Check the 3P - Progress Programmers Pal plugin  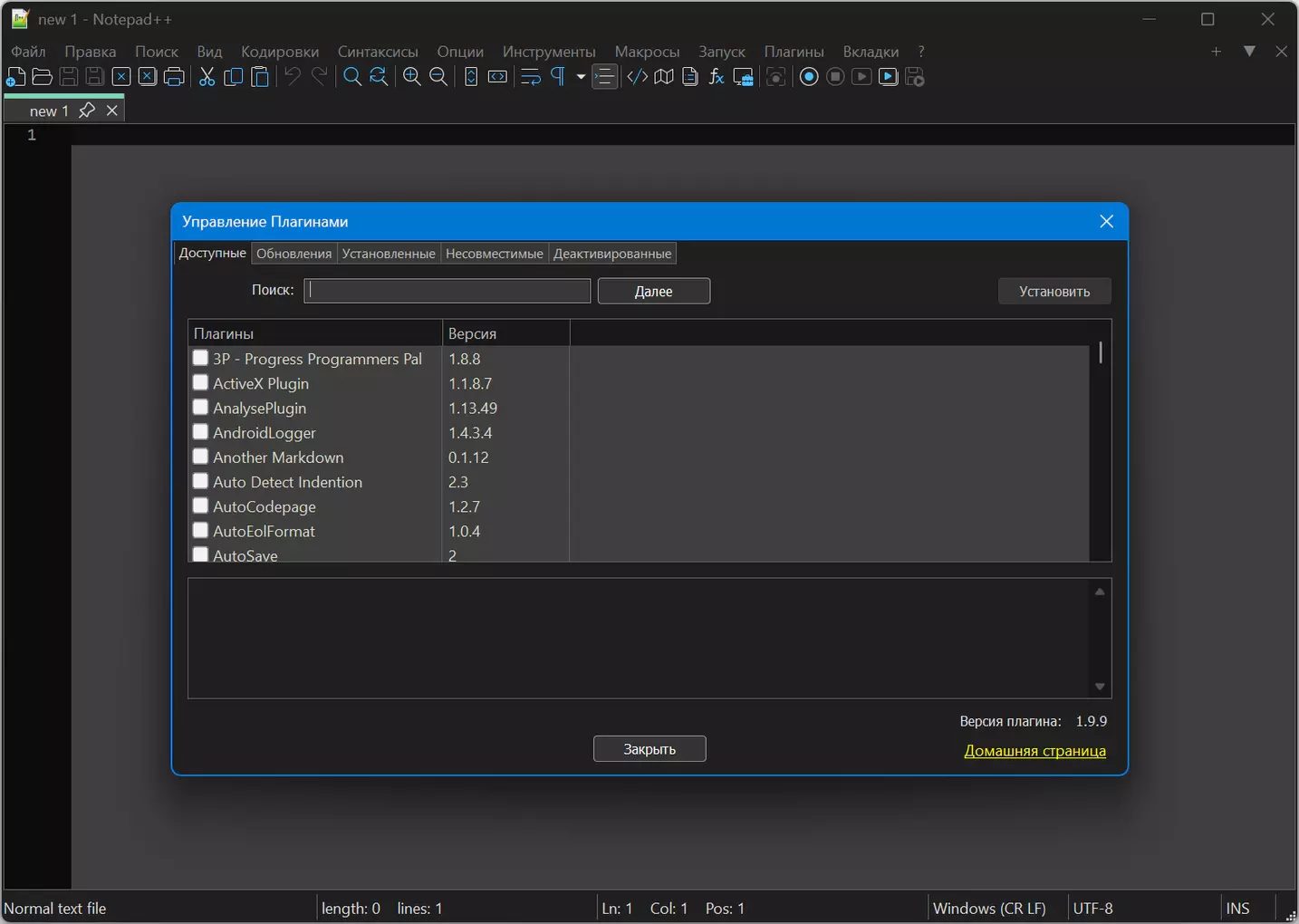[x=200, y=358]
